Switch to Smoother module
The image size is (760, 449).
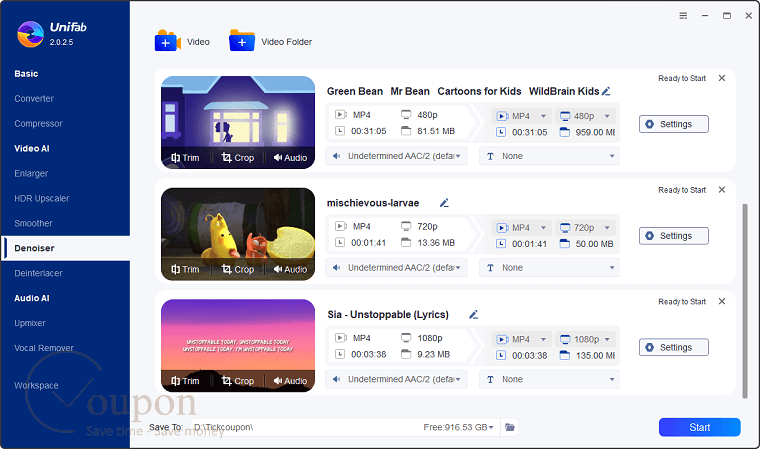33,223
